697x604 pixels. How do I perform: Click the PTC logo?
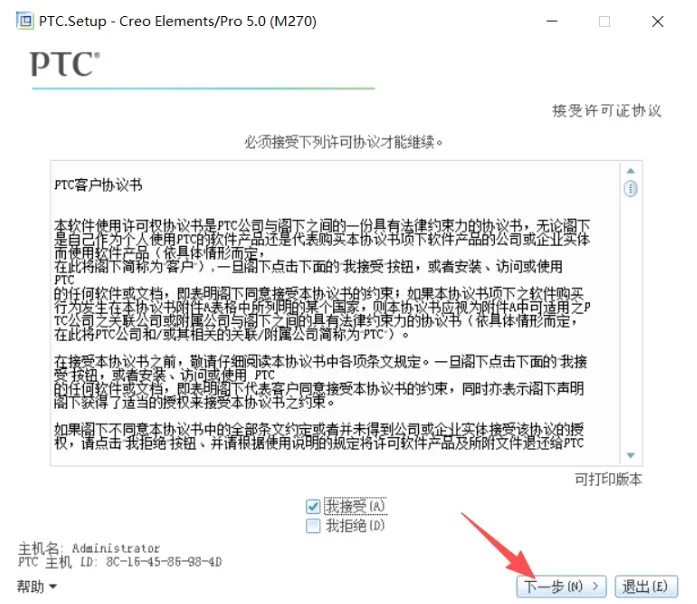[65, 64]
